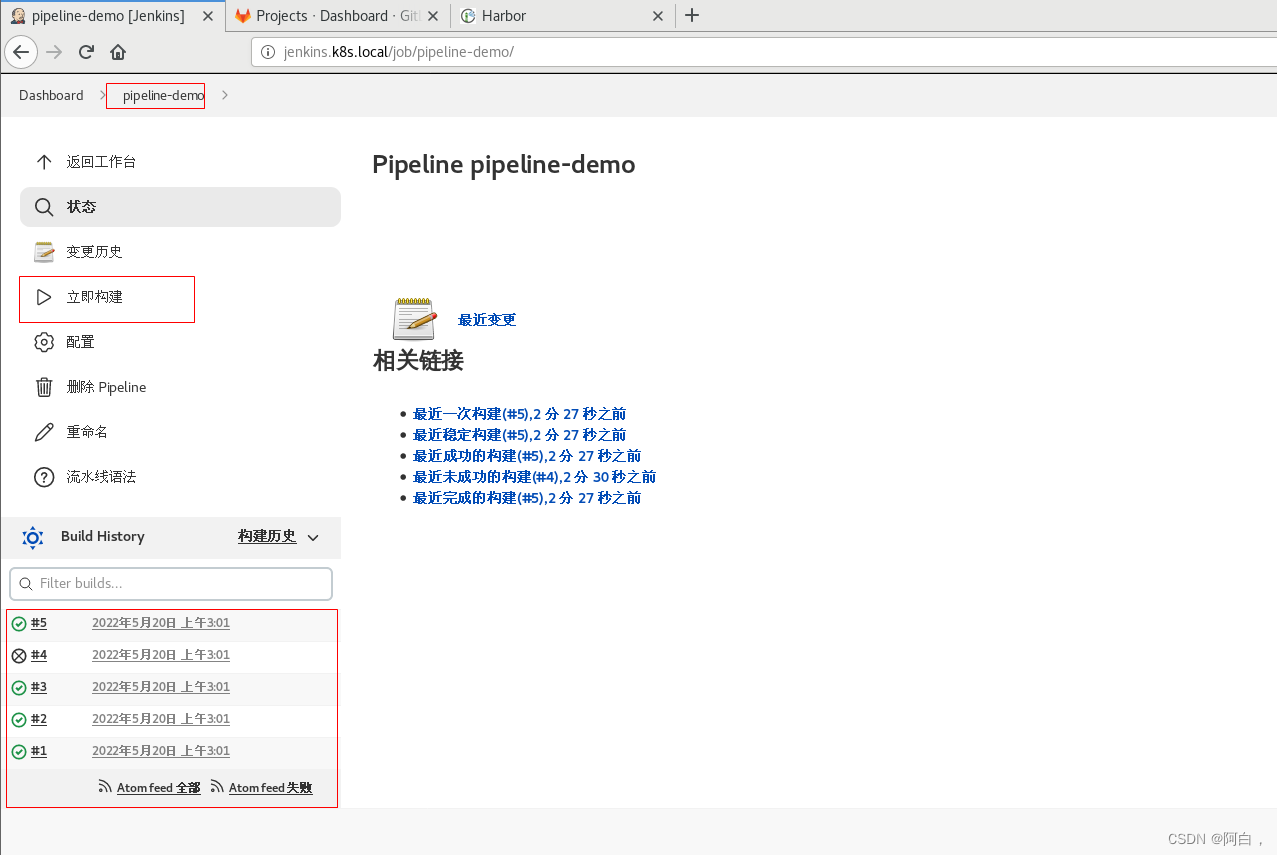Select the 状态 sidebar item
This screenshot has height=855, width=1277.
click(x=180, y=207)
